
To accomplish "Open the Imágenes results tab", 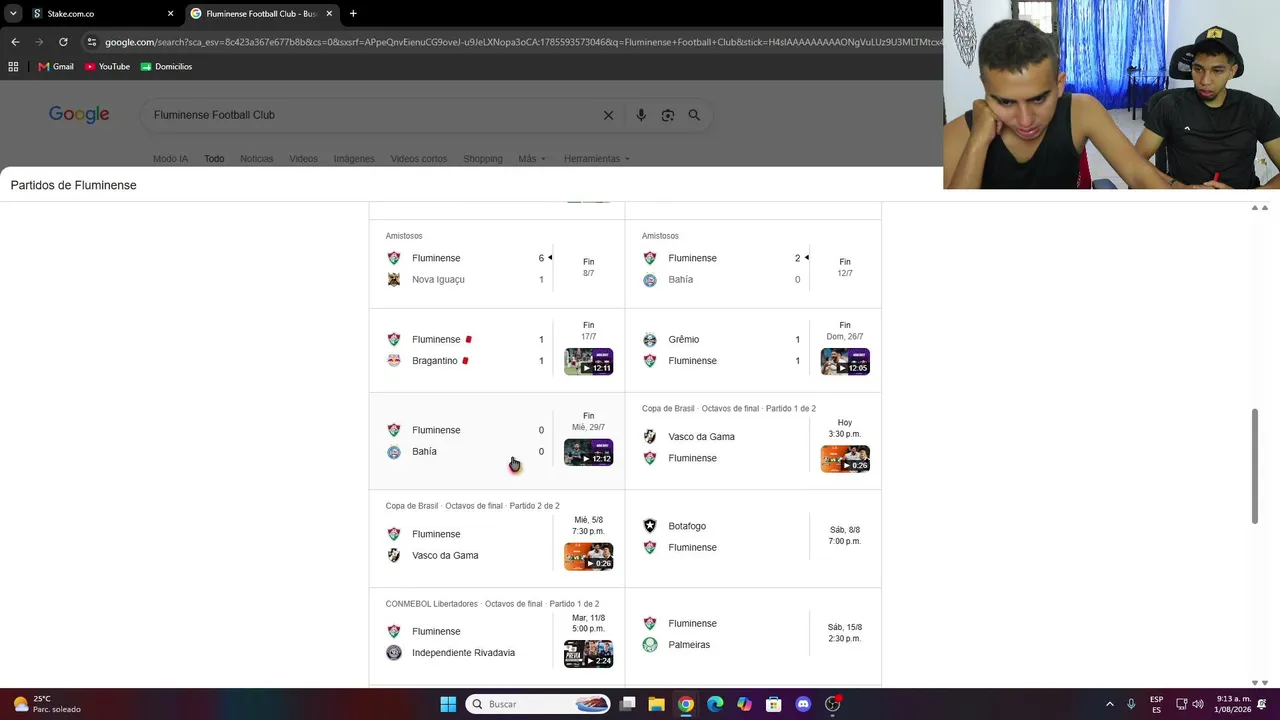I will (x=354, y=159).
